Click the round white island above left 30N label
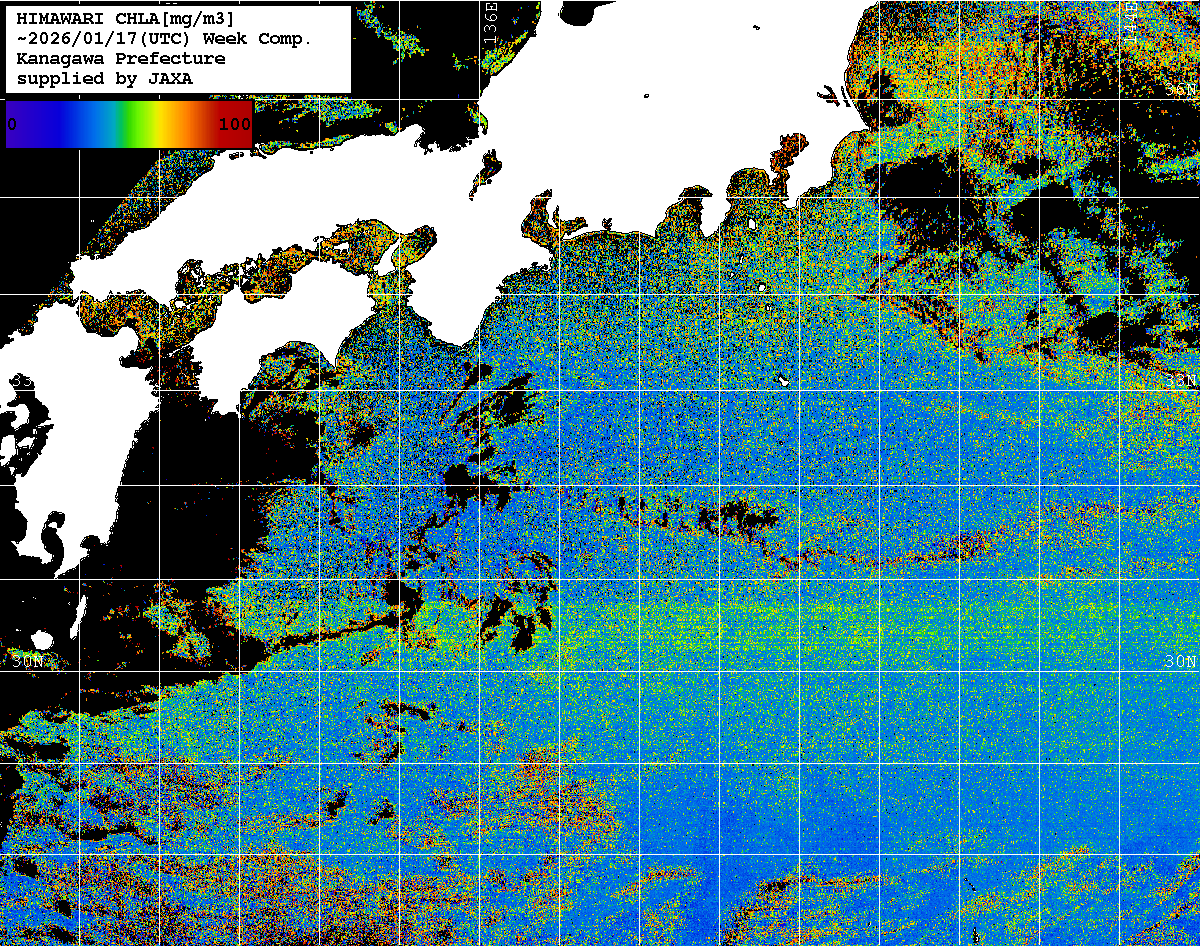 (41, 640)
